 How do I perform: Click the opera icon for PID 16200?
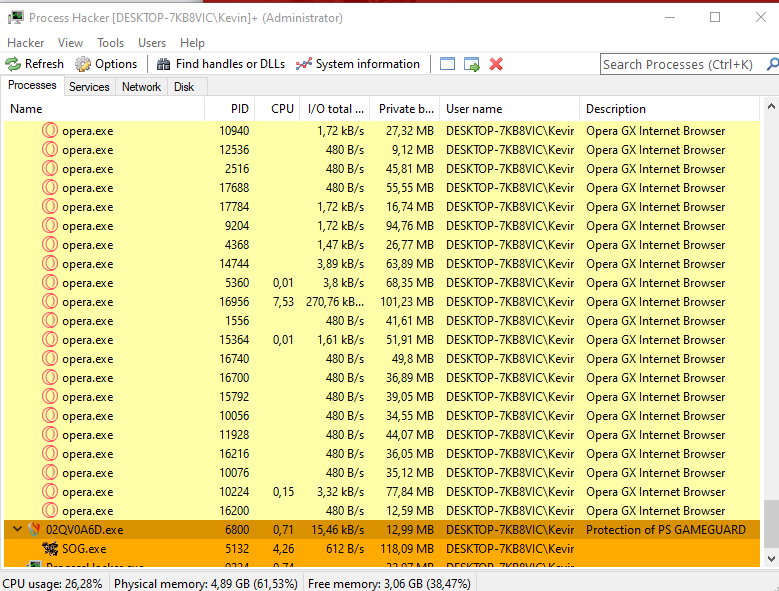pos(50,511)
